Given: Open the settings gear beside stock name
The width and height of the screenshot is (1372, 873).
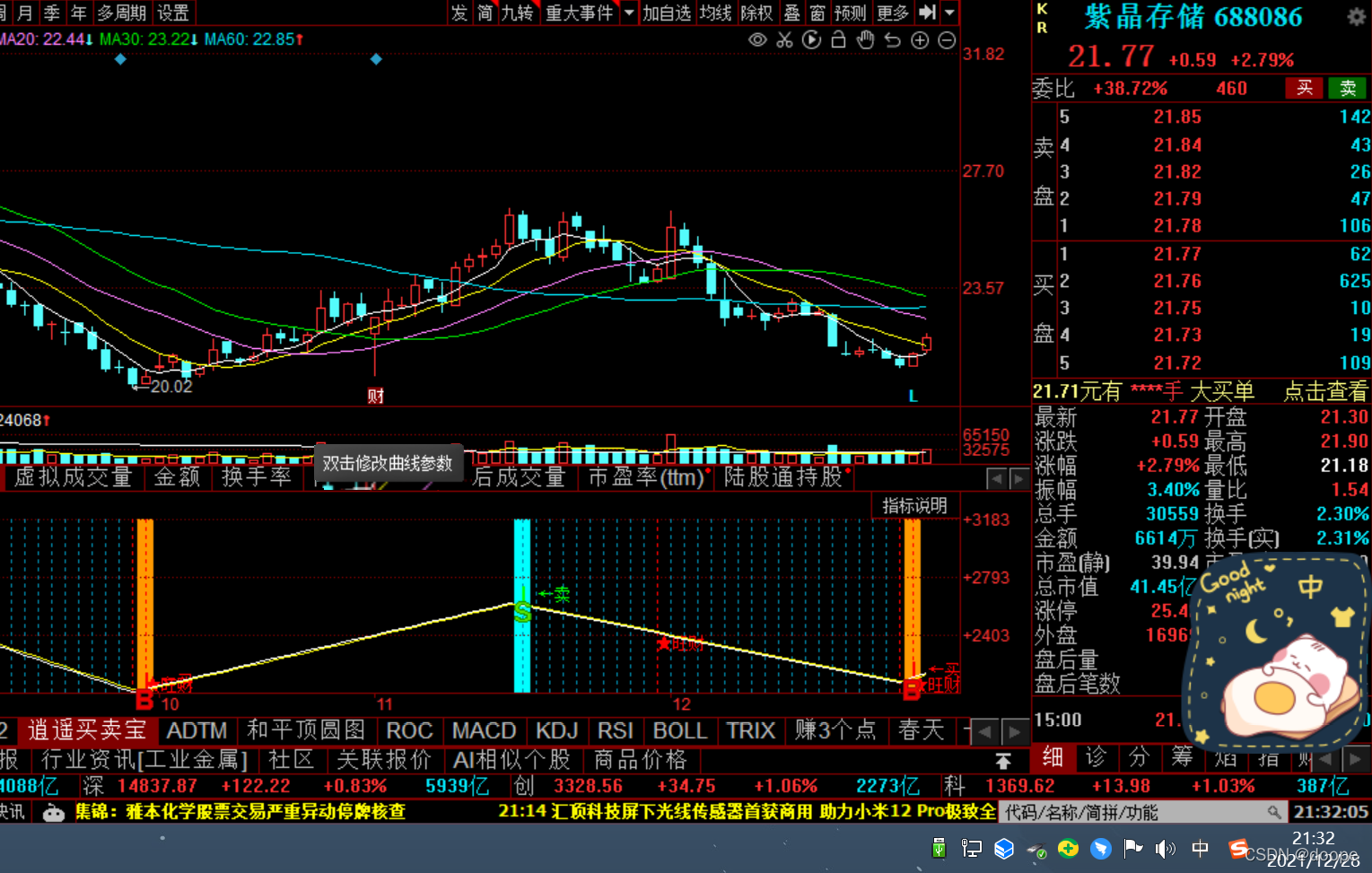Looking at the screenshot, I should point(1356,16).
